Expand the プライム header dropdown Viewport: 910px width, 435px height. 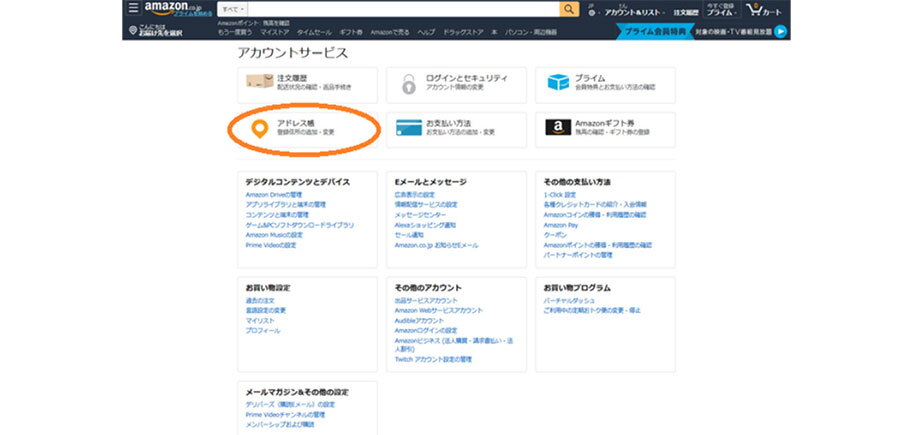721,9
